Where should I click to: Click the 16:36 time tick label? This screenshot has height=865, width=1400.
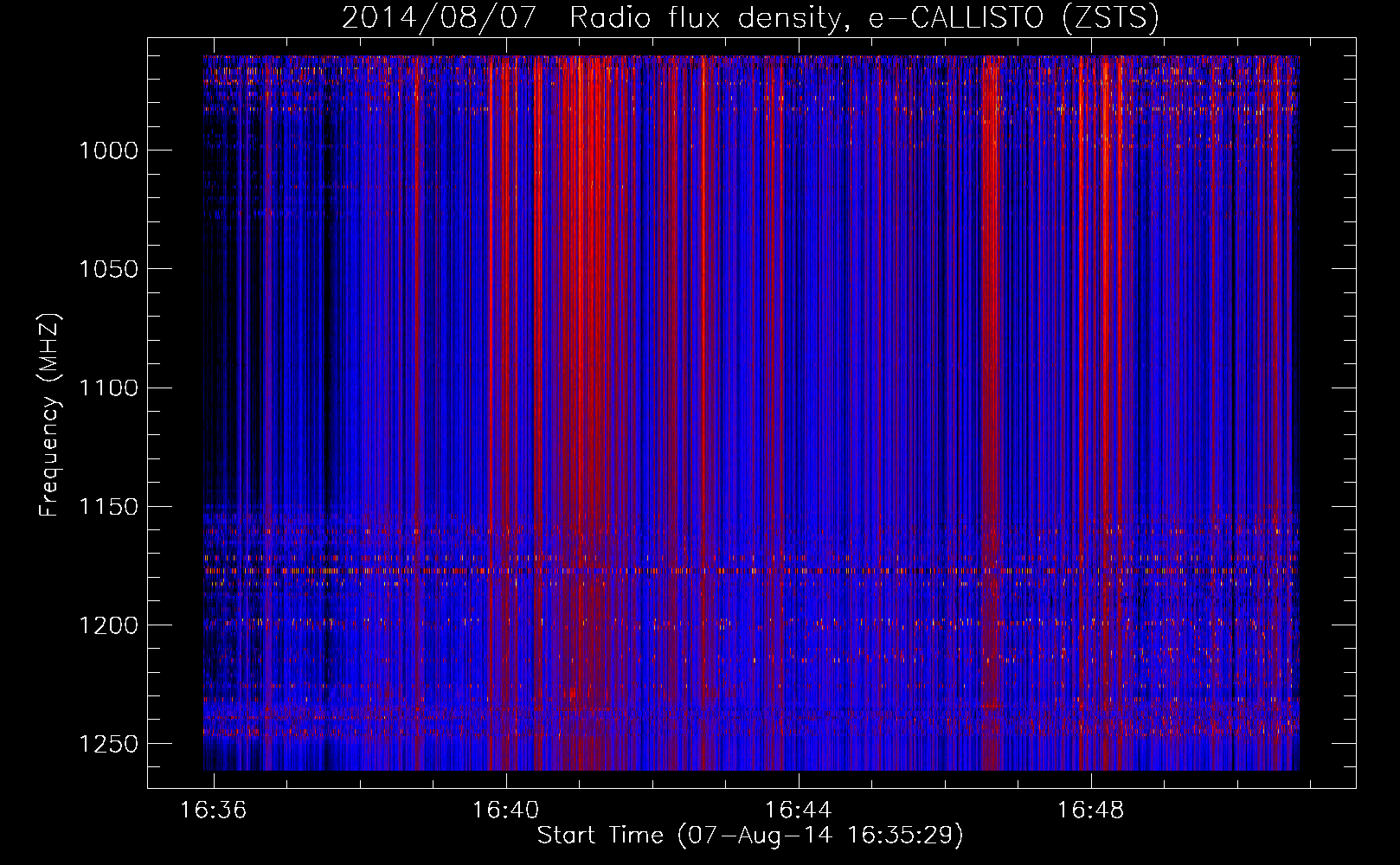[213, 811]
